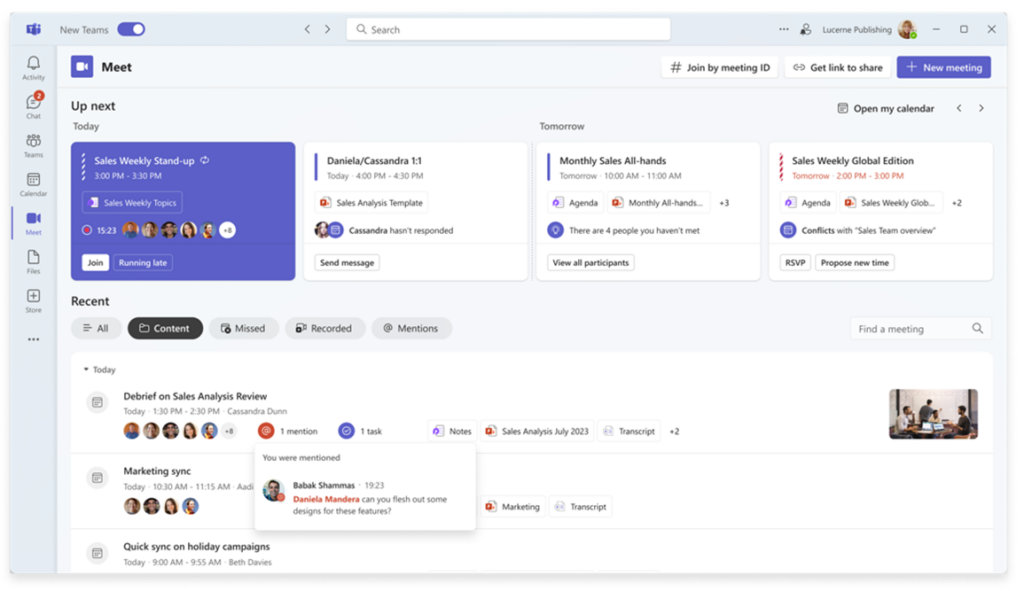This screenshot has height=591, width=1024.
Task: Click Get link to share
Action: click(838, 67)
